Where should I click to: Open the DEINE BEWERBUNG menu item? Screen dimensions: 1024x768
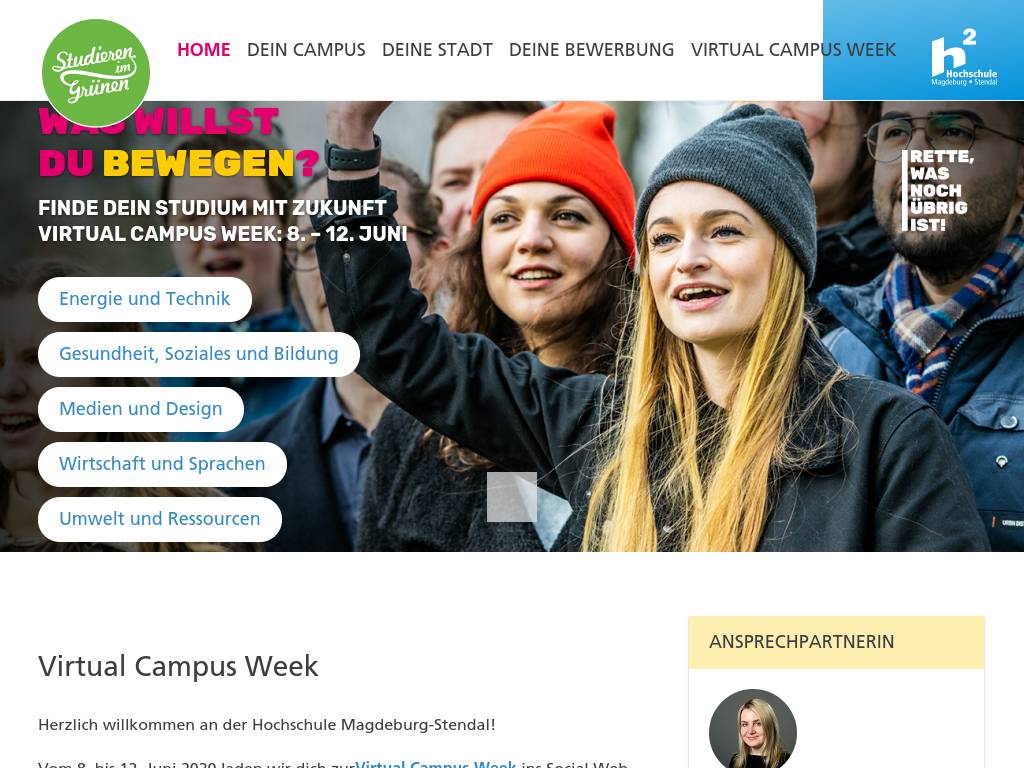[592, 50]
